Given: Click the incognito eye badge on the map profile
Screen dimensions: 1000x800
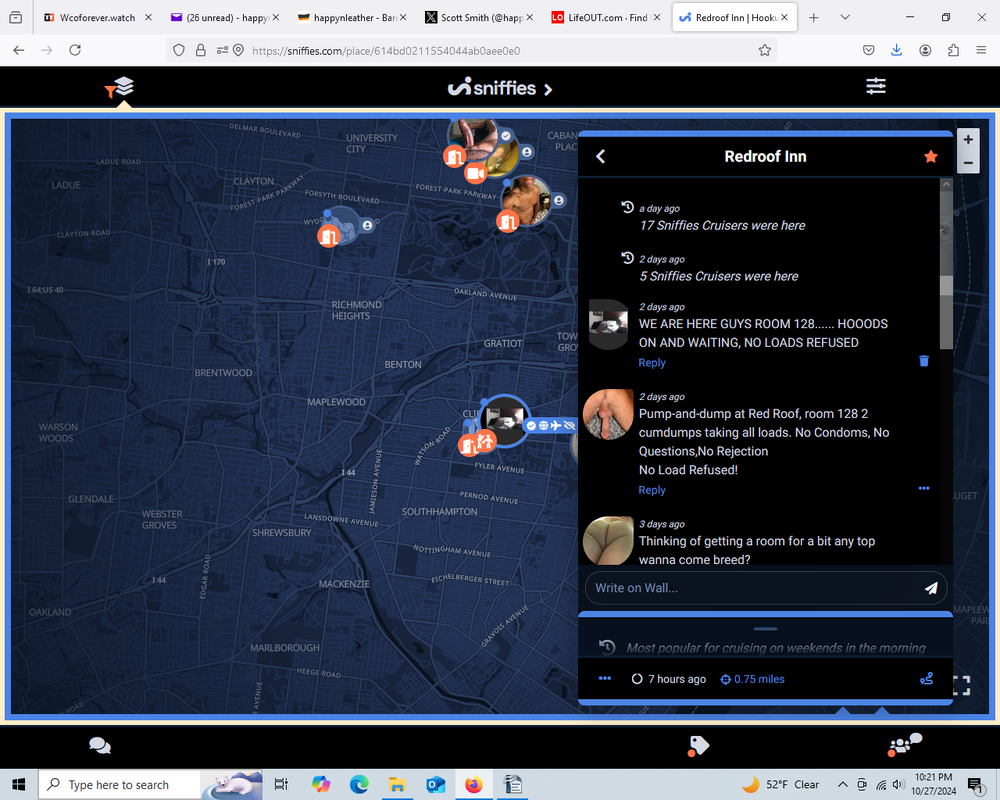Looking at the screenshot, I should tap(569, 425).
